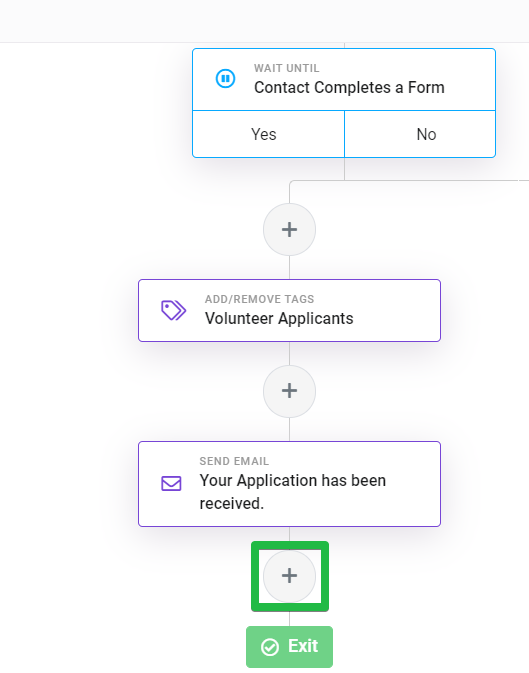Click the tags icon in Add/Remove Tags step

coord(173,310)
